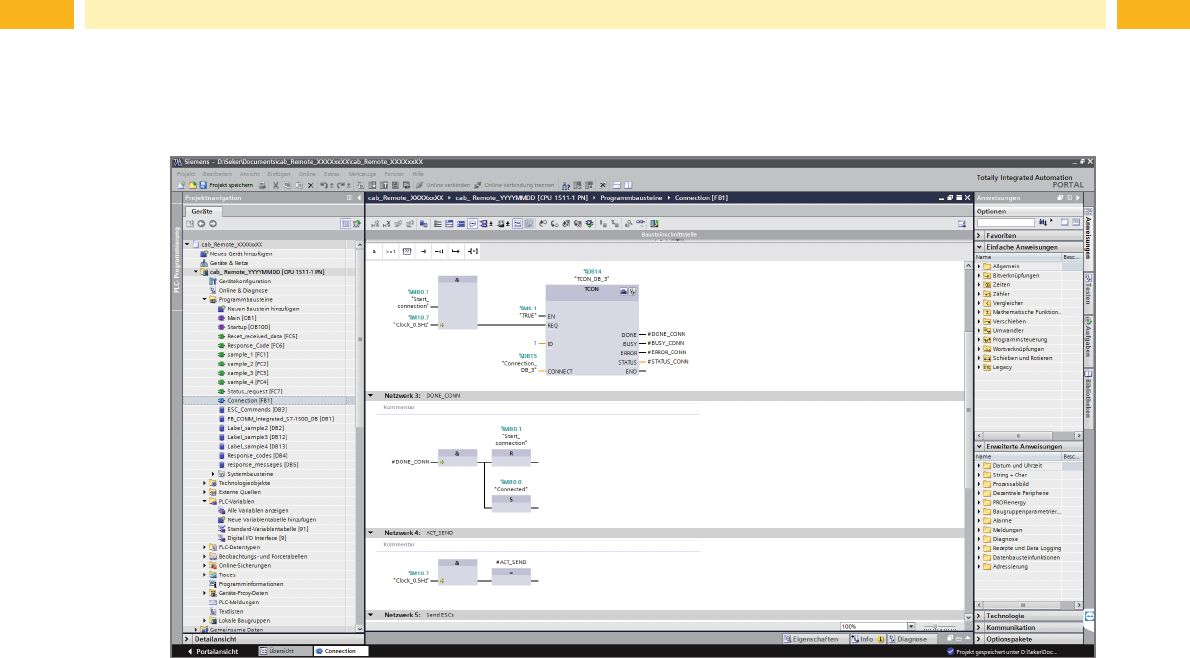This screenshot has height=658, width=1190.
Task: Click the back arrow in project navigation
Action: pyautogui.click(x=201, y=224)
